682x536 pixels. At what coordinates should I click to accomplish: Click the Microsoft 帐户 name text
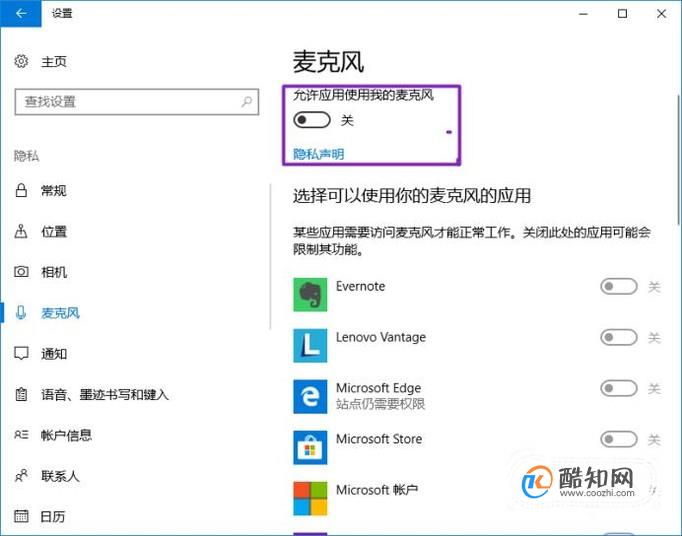(377, 490)
